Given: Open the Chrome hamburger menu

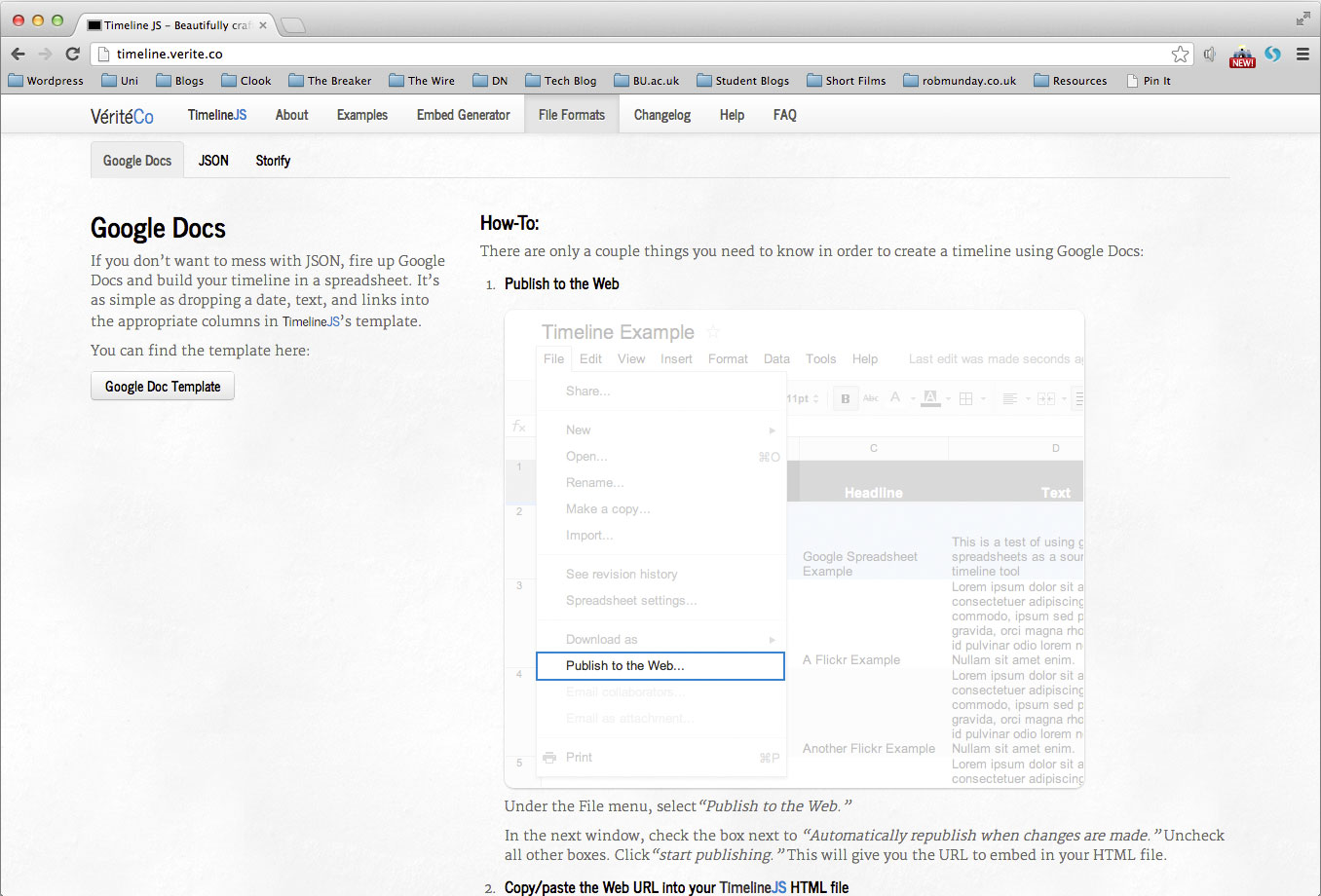Looking at the screenshot, I should click(x=1302, y=54).
